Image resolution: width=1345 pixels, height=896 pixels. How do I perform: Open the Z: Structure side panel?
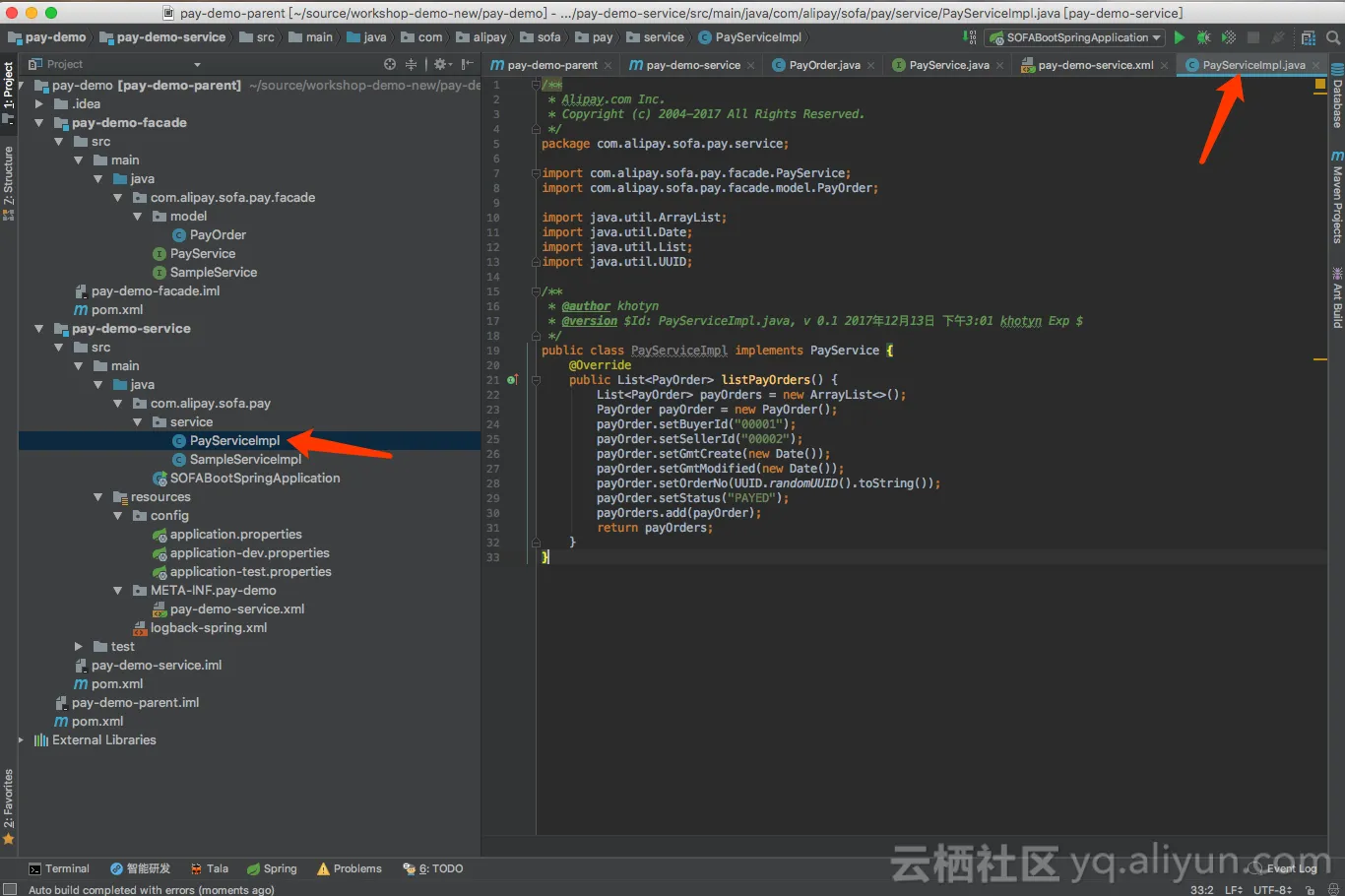[9, 183]
